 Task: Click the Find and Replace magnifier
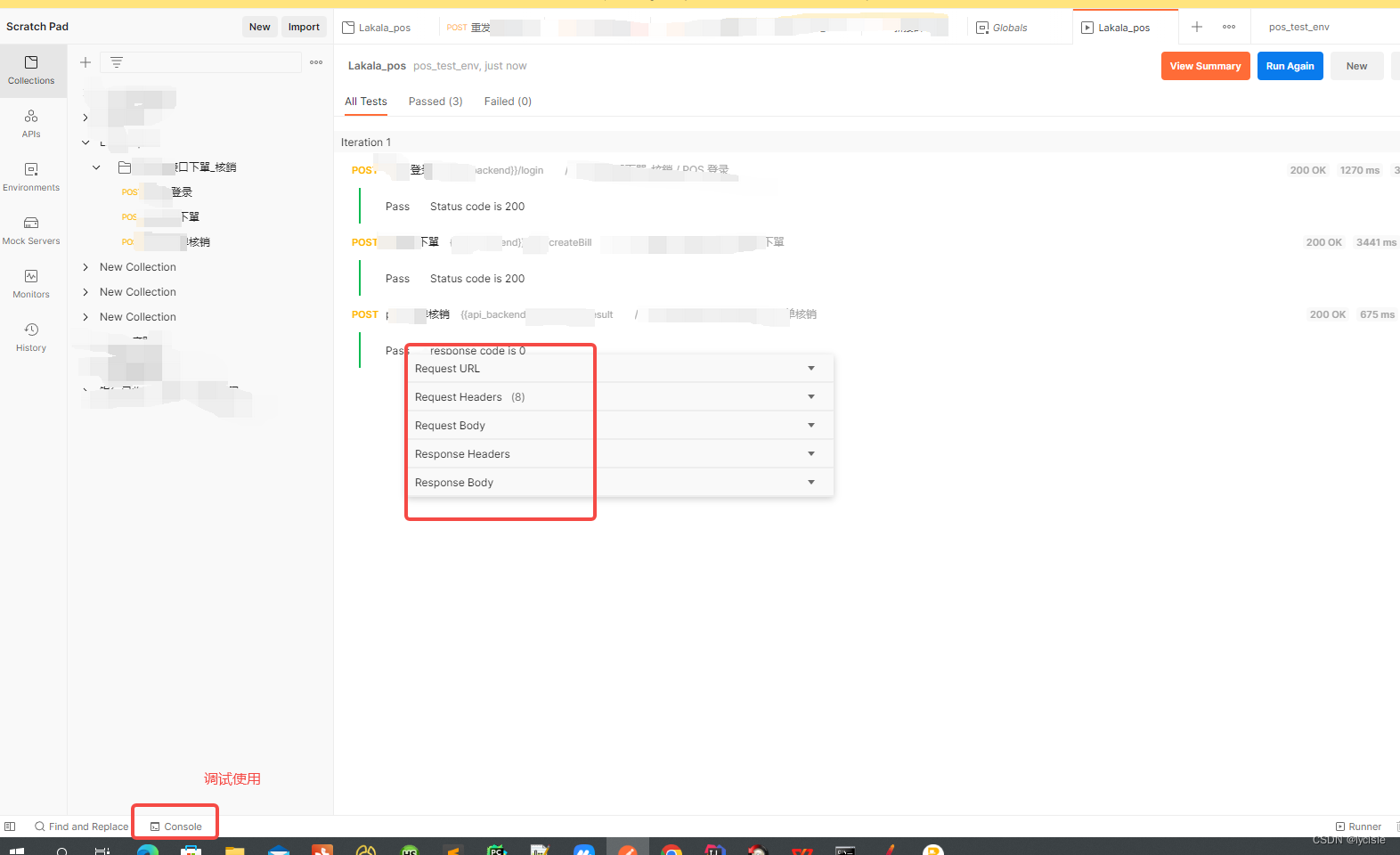(x=40, y=826)
